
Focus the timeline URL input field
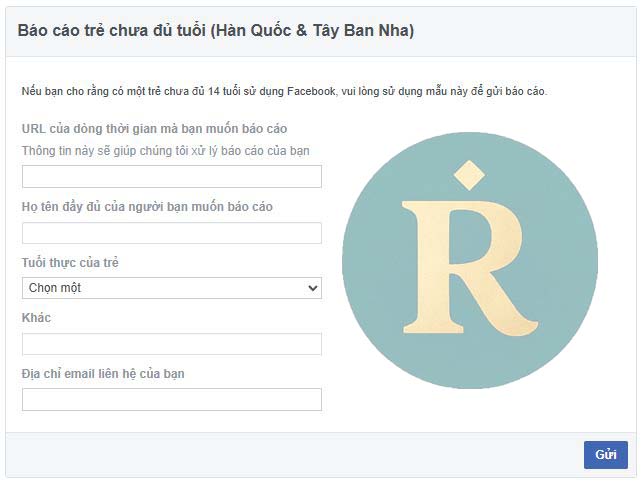[172, 177]
